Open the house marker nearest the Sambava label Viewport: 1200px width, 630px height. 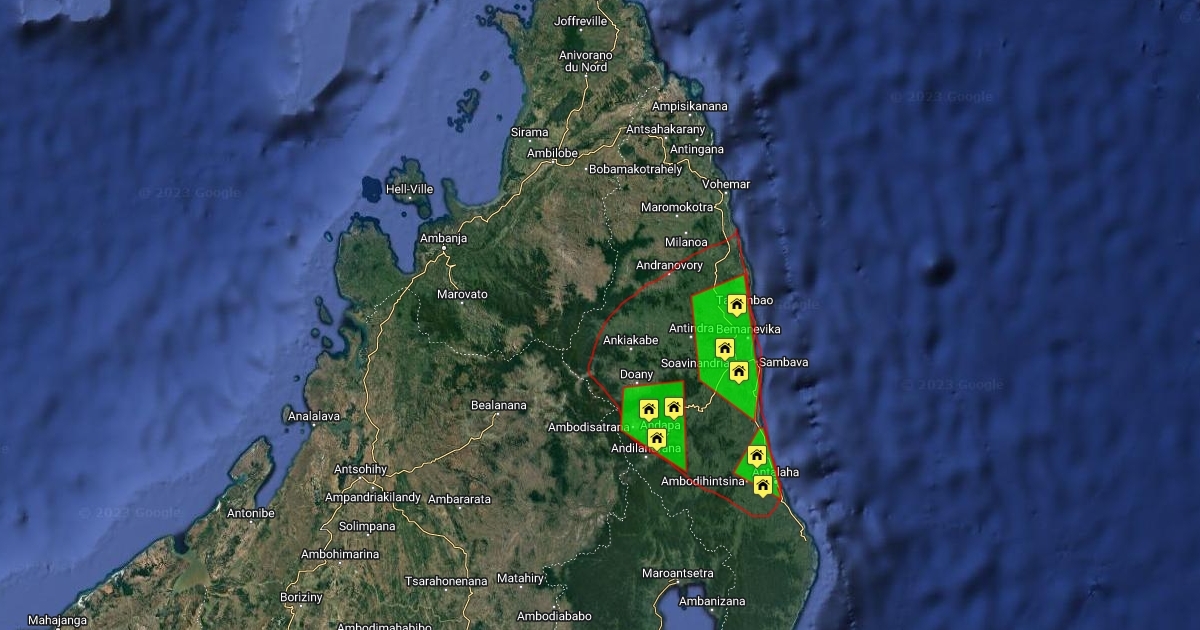pyautogui.click(x=739, y=372)
